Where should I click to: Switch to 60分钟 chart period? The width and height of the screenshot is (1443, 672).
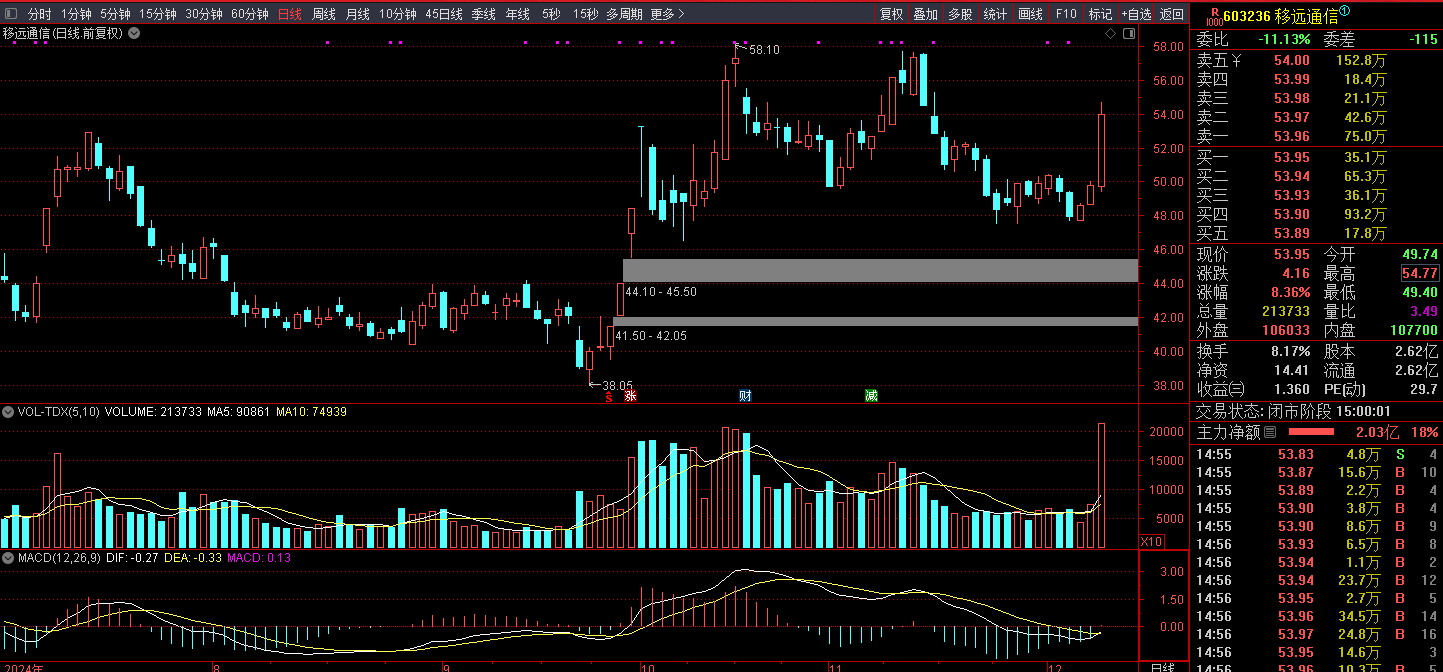[250, 14]
